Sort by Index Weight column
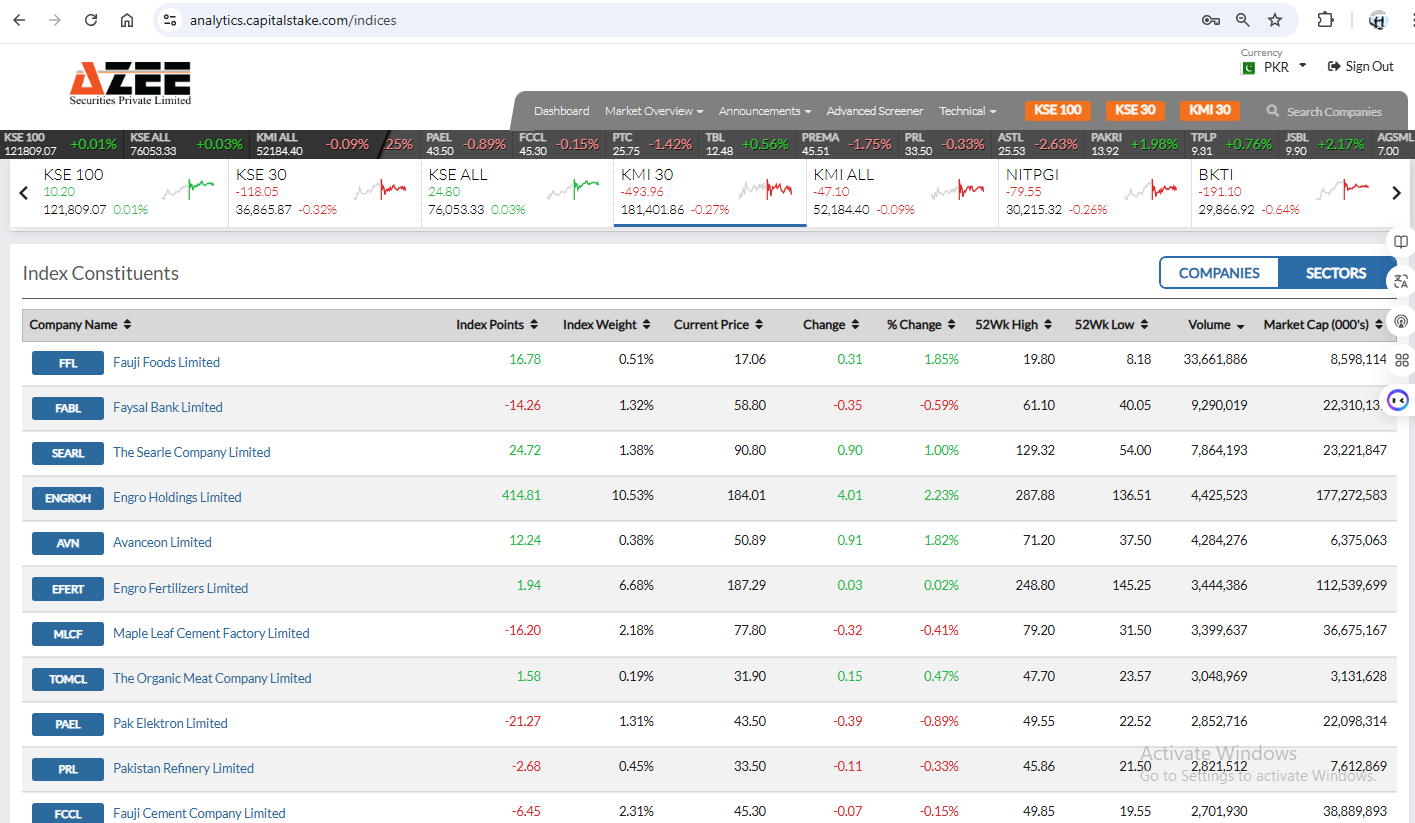This screenshot has height=823, width=1415. [x=607, y=325]
